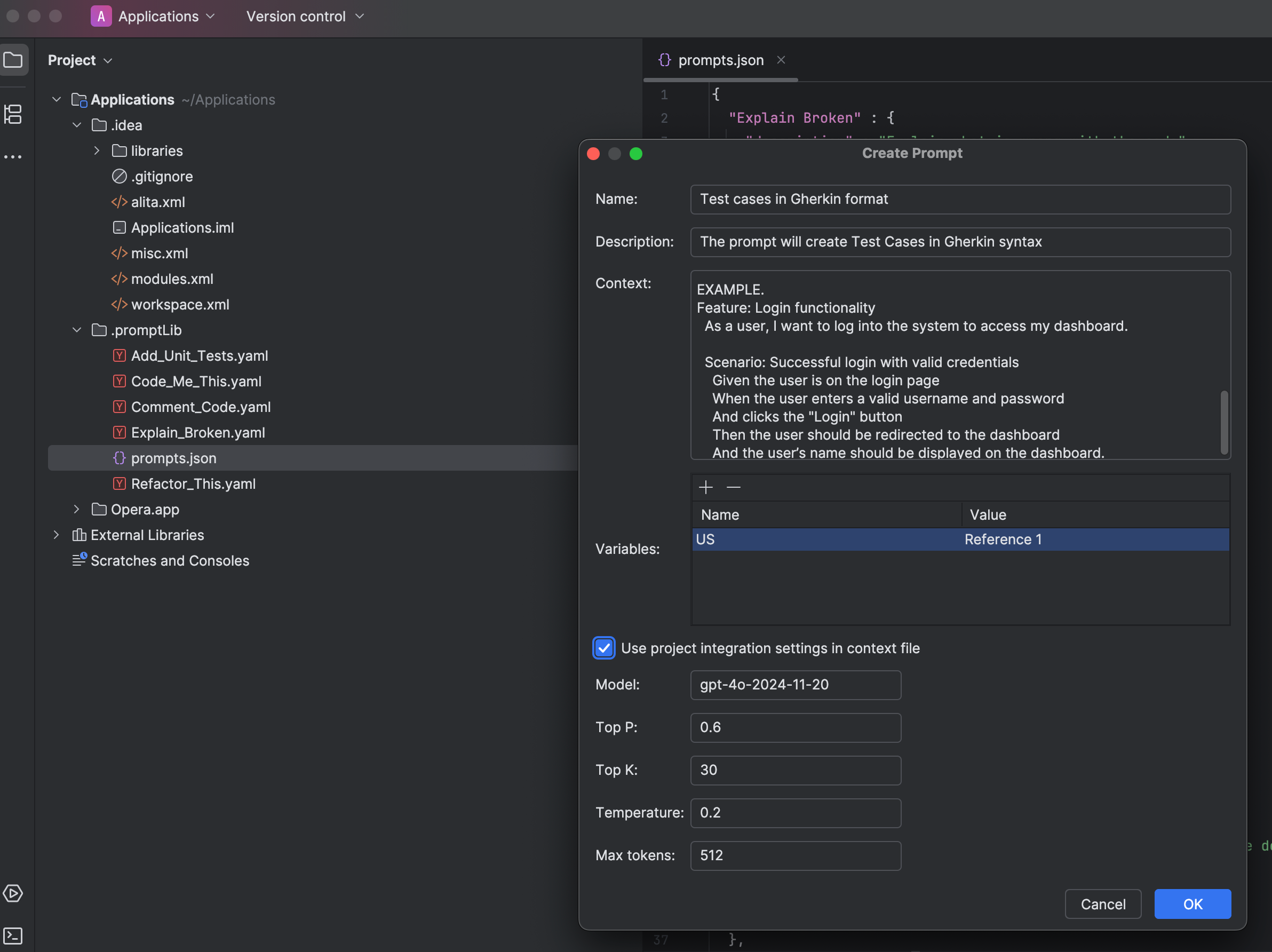This screenshot has height=952, width=1272.
Task: Switch to the prompts.json editor tab
Action: tap(720, 60)
